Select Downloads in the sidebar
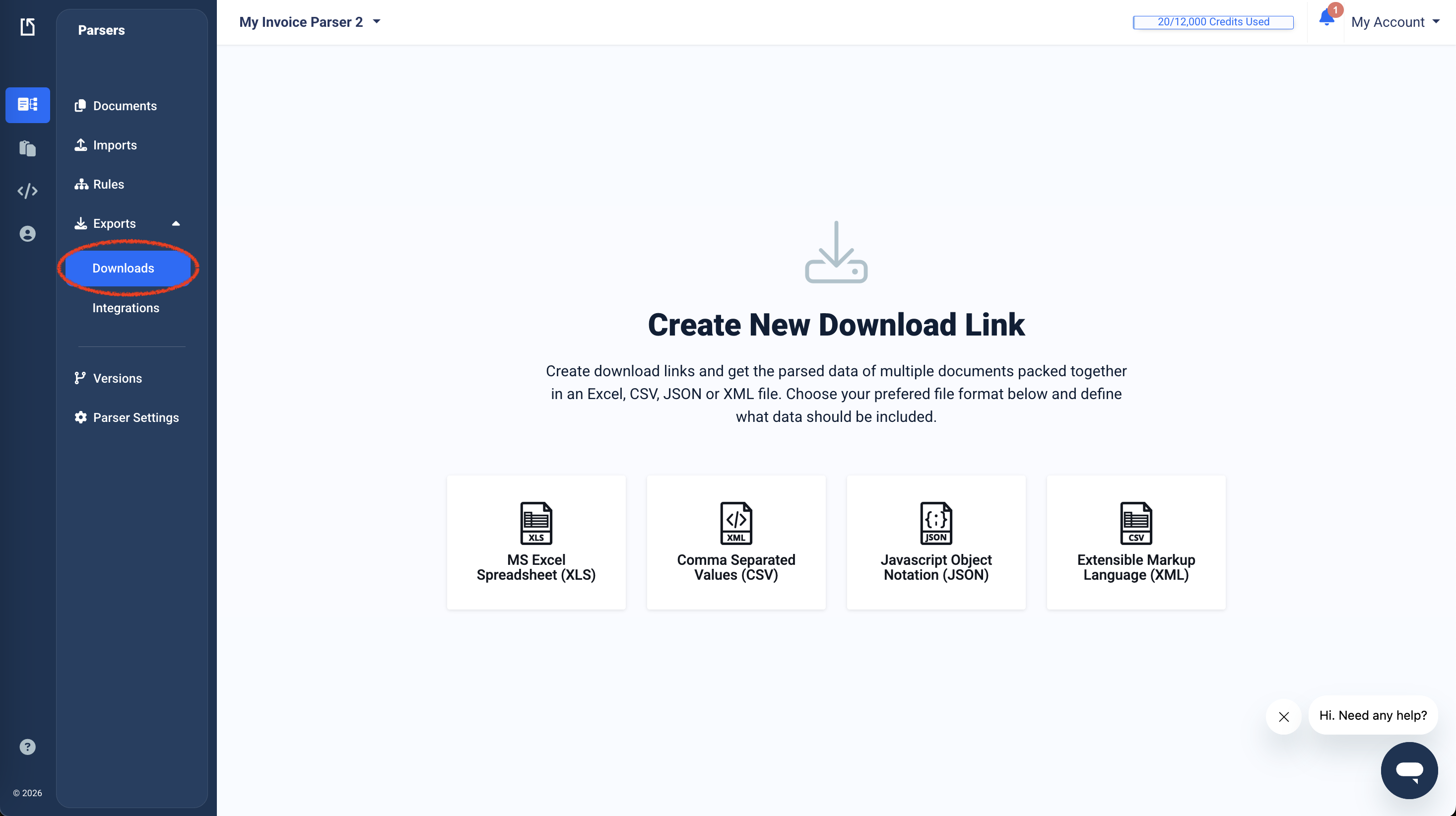 [x=123, y=268]
